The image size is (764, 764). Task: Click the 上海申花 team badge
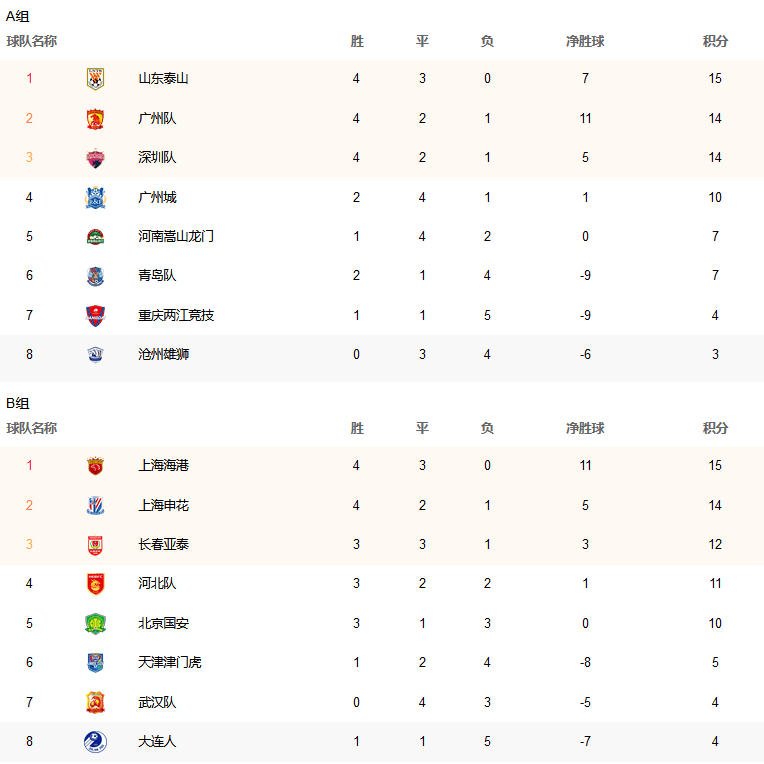tap(96, 506)
